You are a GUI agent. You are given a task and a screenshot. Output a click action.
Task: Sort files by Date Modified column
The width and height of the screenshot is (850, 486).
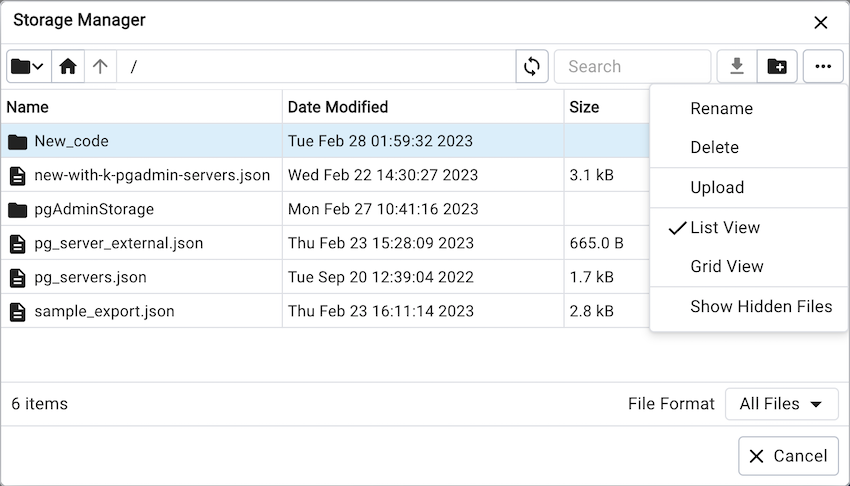coord(338,107)
